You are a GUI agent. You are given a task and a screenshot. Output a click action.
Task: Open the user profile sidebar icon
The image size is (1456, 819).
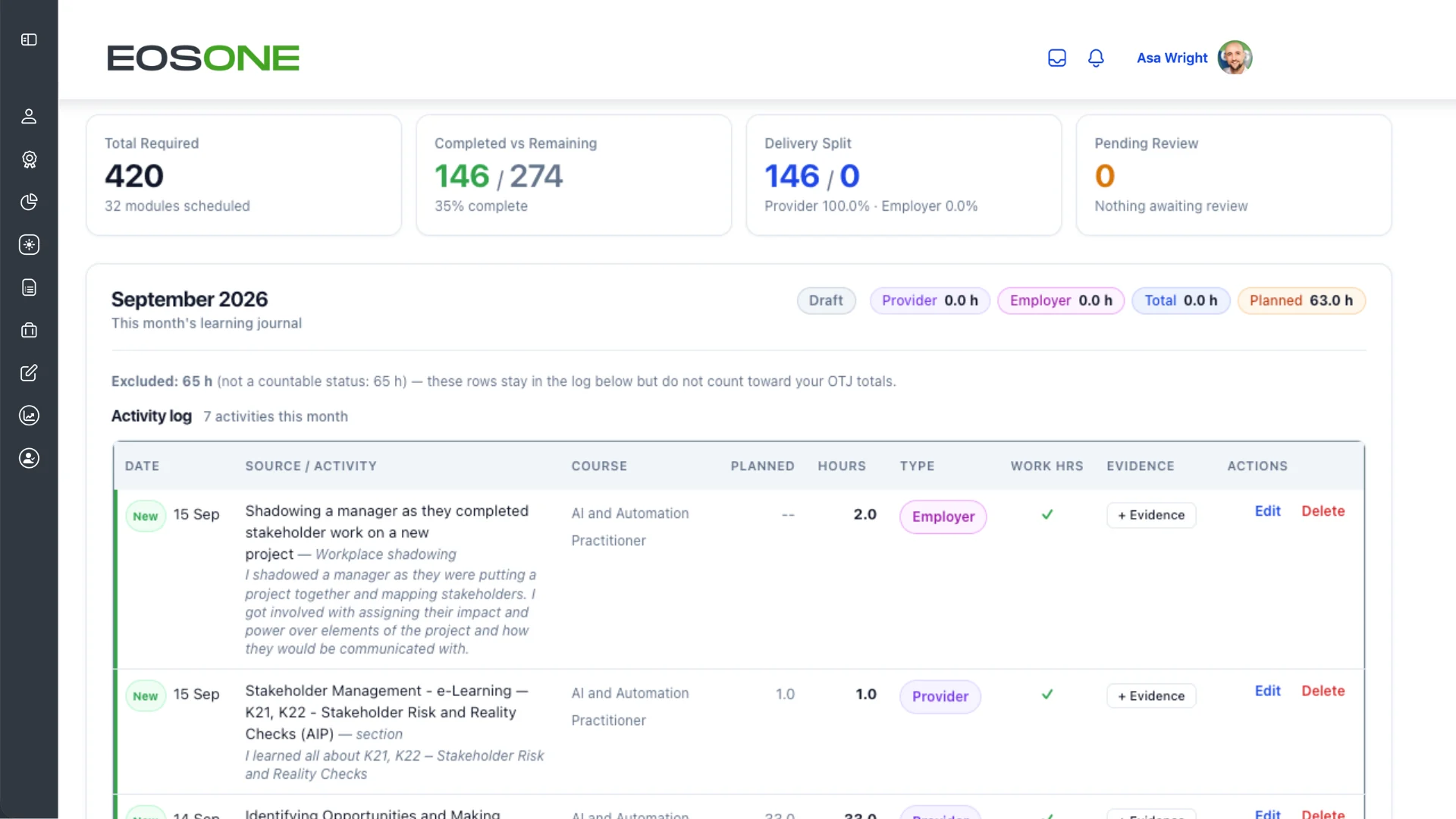tap(29, 116)
